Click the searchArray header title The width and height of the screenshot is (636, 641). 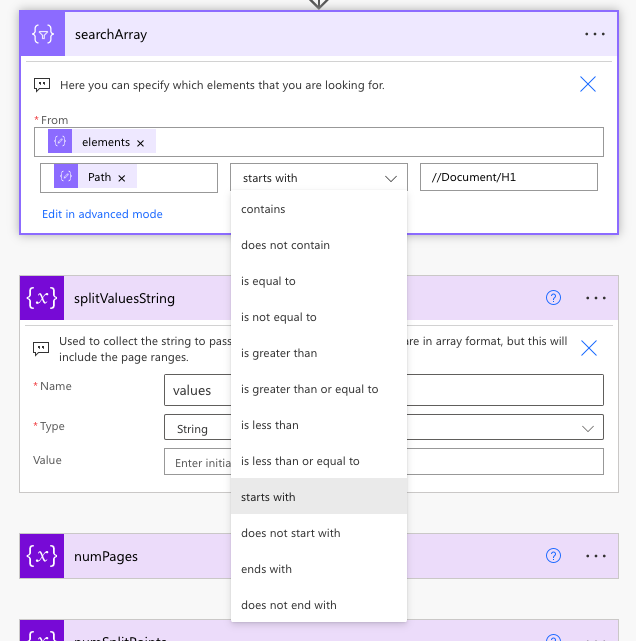111,35
